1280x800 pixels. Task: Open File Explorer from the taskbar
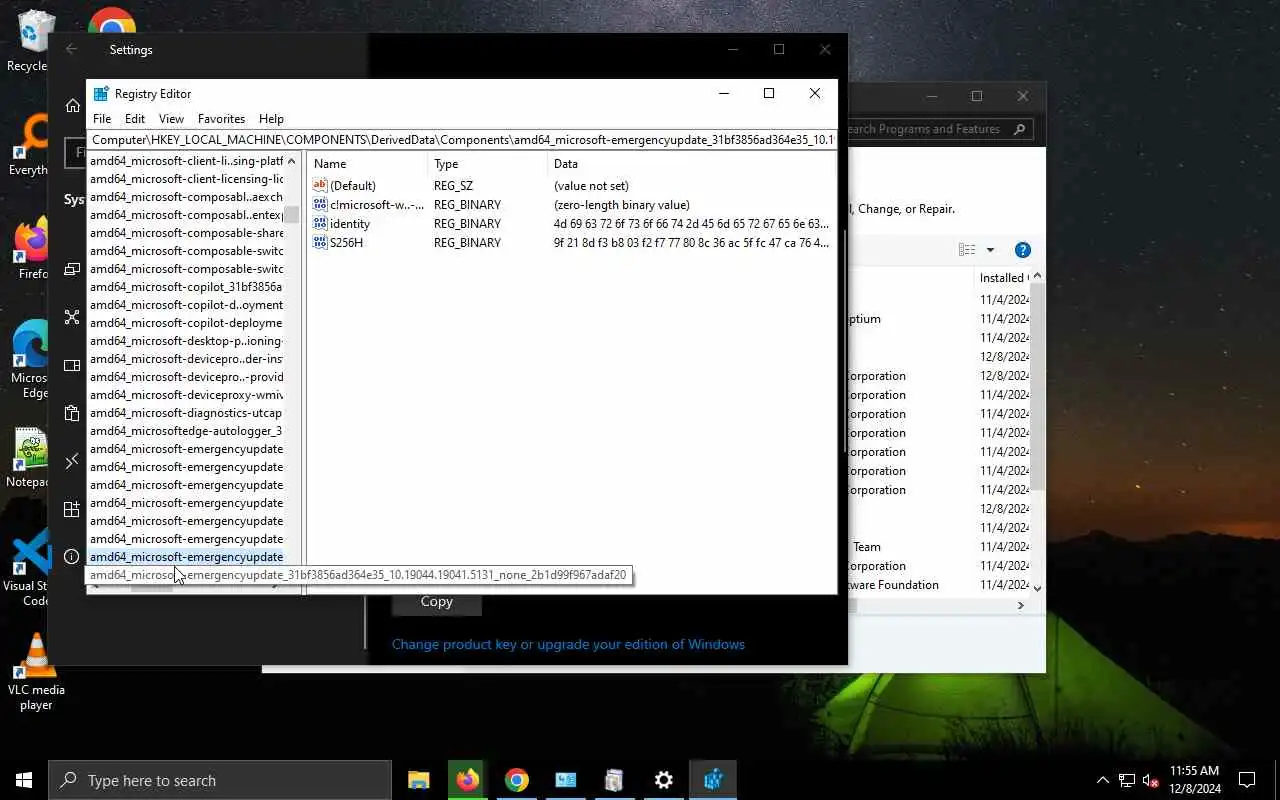(x=418, y=780)
